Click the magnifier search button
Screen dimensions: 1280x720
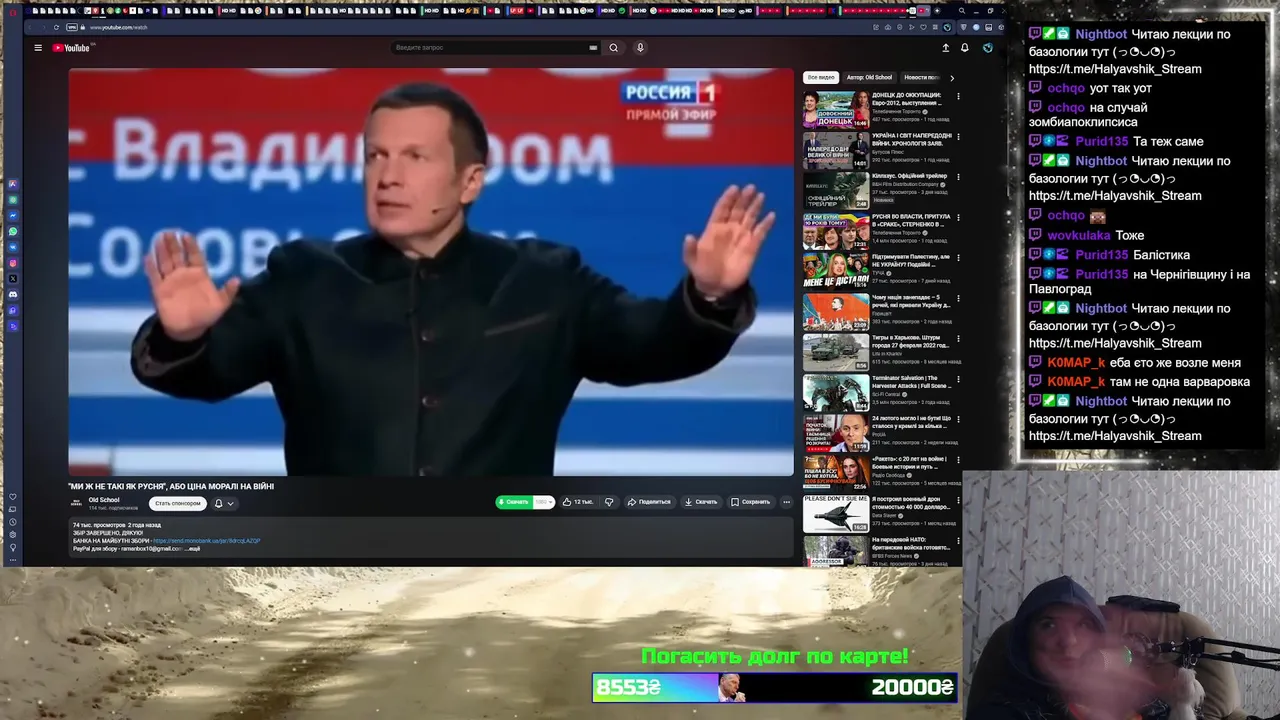click(614, 48)
